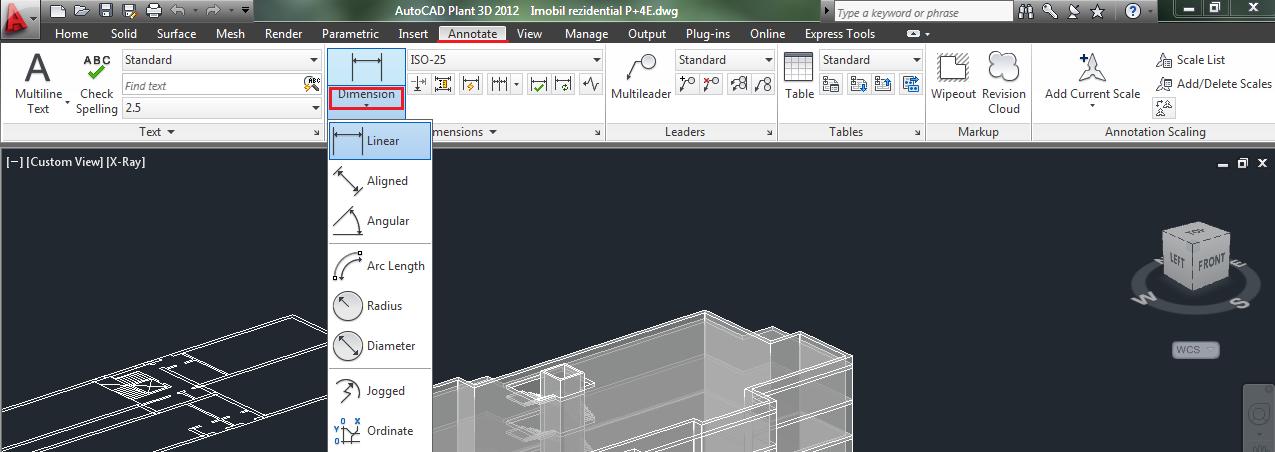Click the Undo arrow icon
Image resolution: width=1275 pixels, height=452 pixels.
(x=177, y=12)
